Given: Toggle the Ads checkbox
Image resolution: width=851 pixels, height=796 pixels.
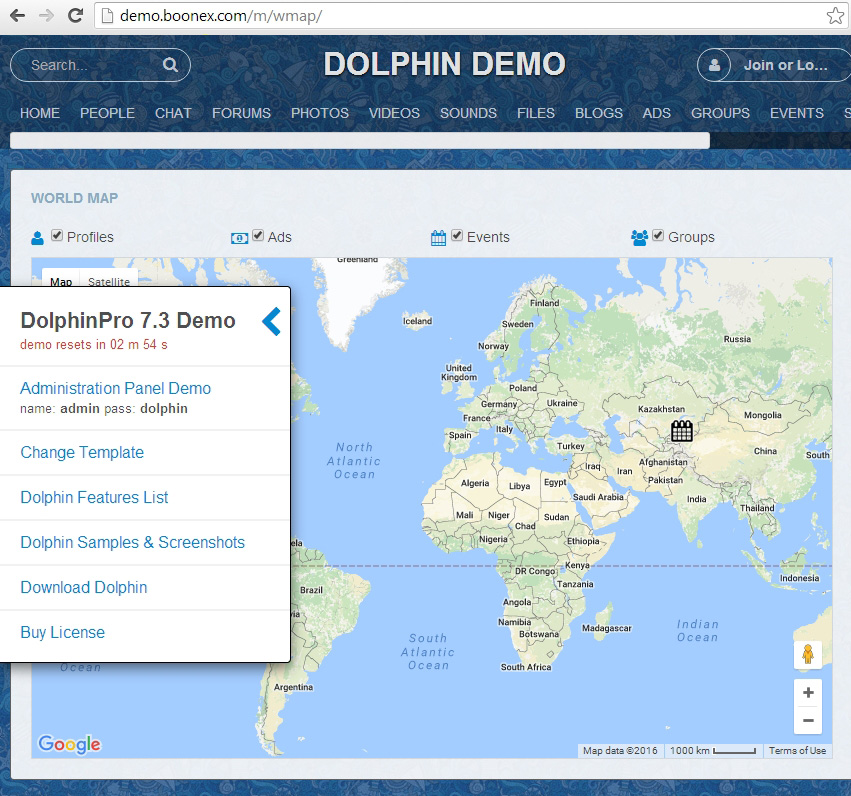Looking at the screenshot, I should 258,236.
